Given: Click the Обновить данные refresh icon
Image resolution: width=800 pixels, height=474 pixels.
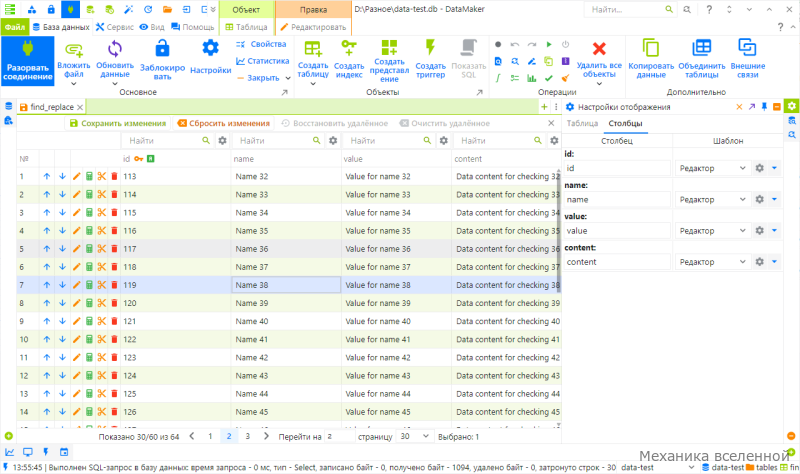Looking at the screenshot, I should (x=115, y=49).
